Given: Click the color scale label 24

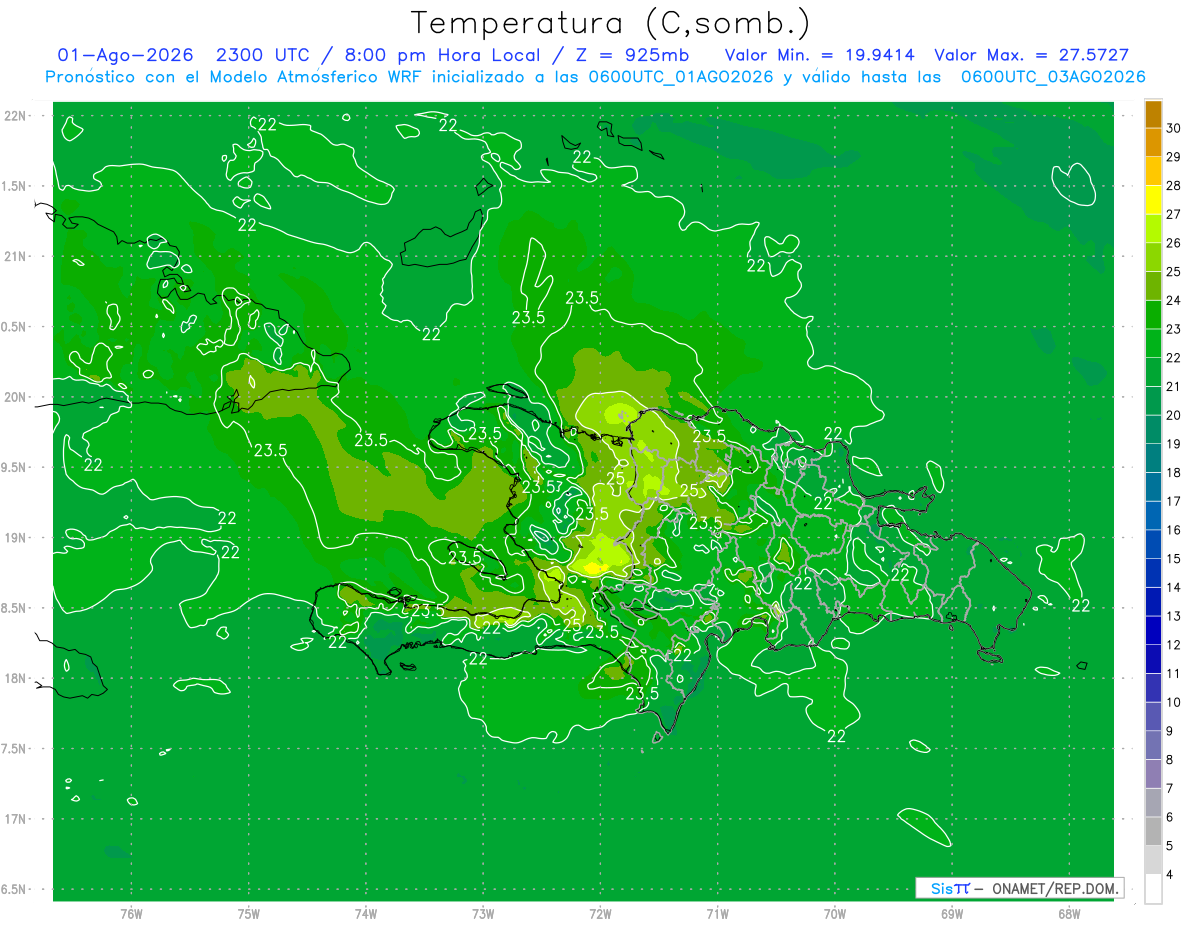Looking at the screenshot, I should tap(1174, 300).
